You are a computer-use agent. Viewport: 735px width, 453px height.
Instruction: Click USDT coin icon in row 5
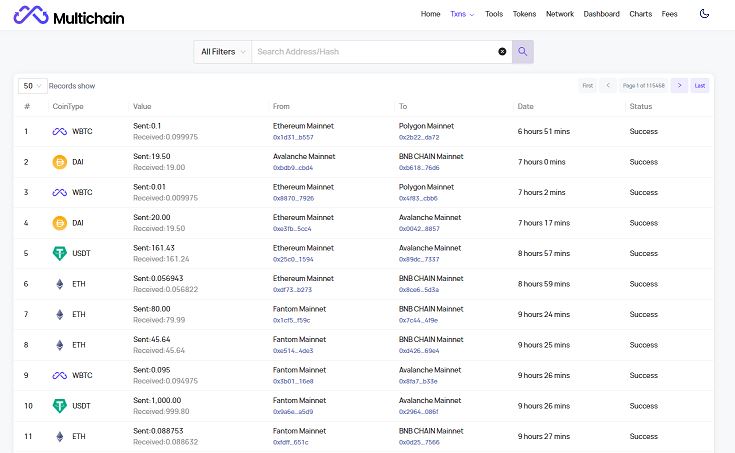[60, 254]
